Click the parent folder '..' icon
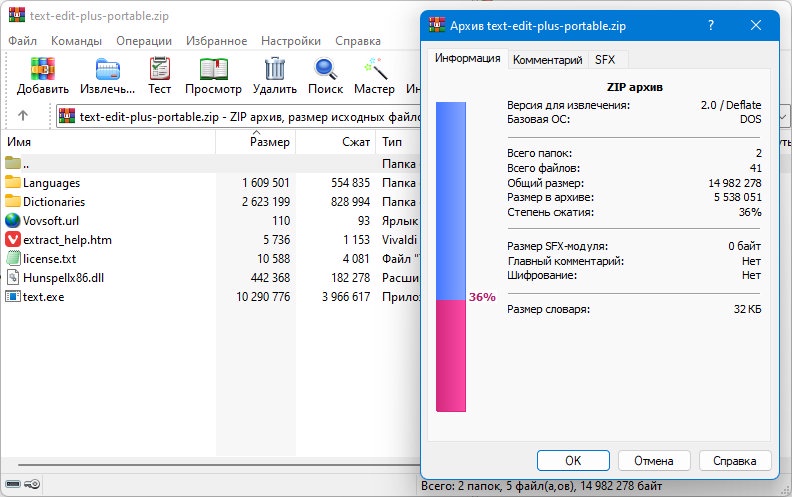 [13, 163]
